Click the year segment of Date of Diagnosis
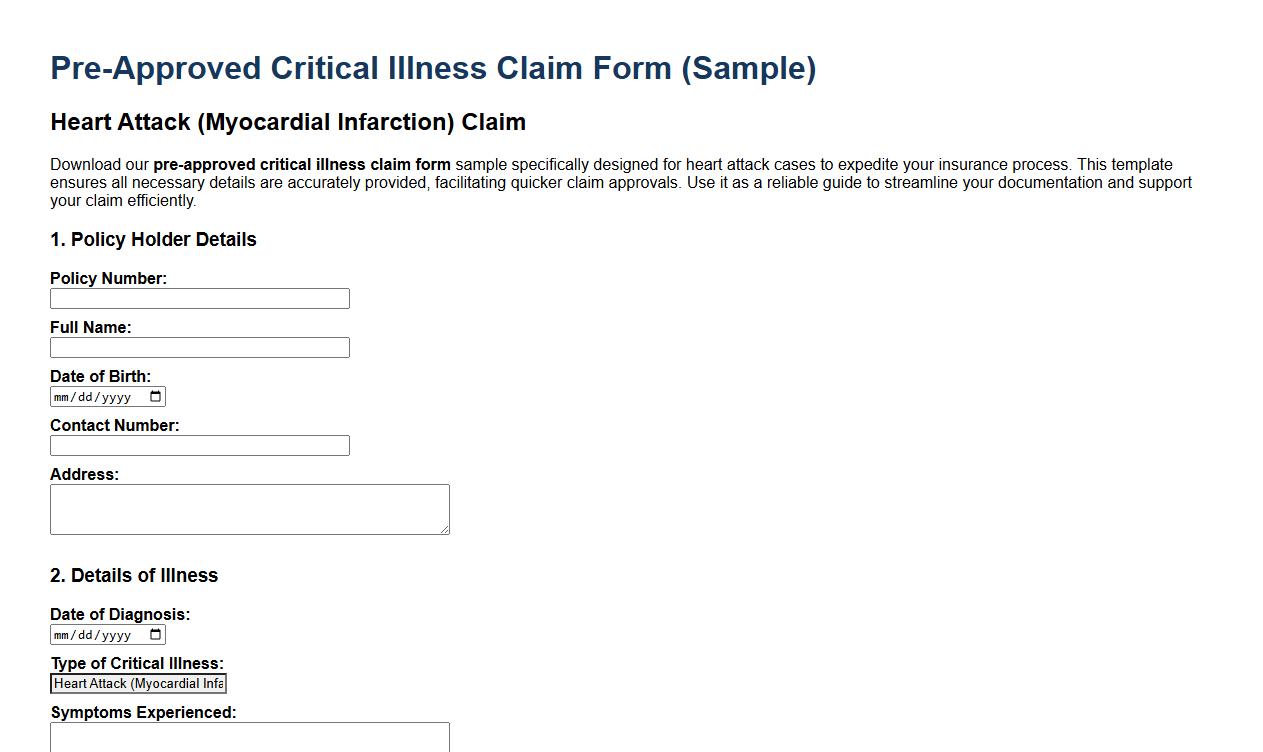Viewport: 1263px width, 752px height. [115, 634]
